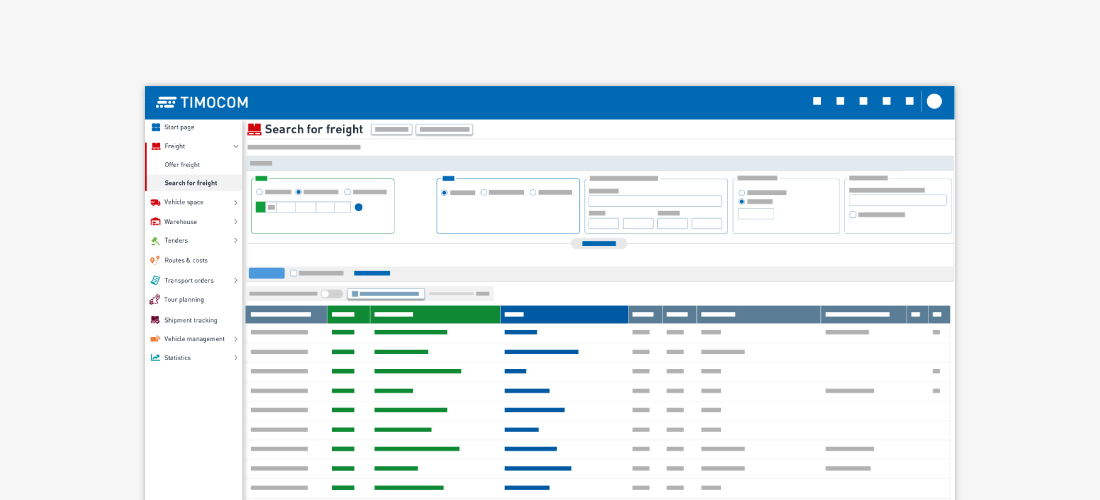Click the Shipment tracking icon
1100x500 pixels.
tap(155, 320)
